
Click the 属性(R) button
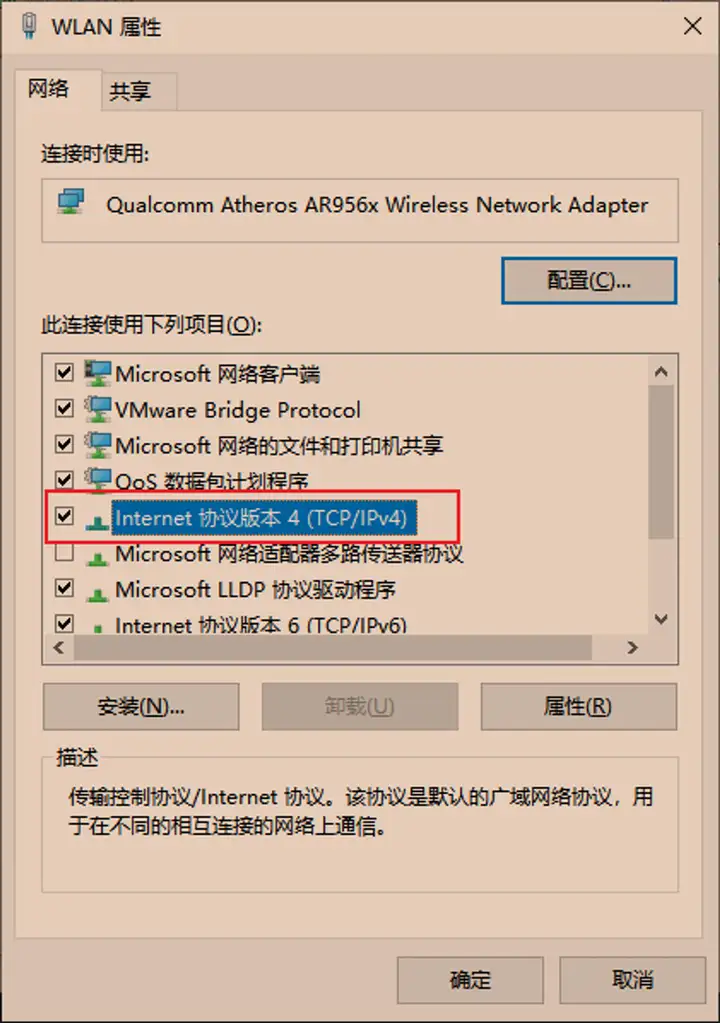click(577, 706)
